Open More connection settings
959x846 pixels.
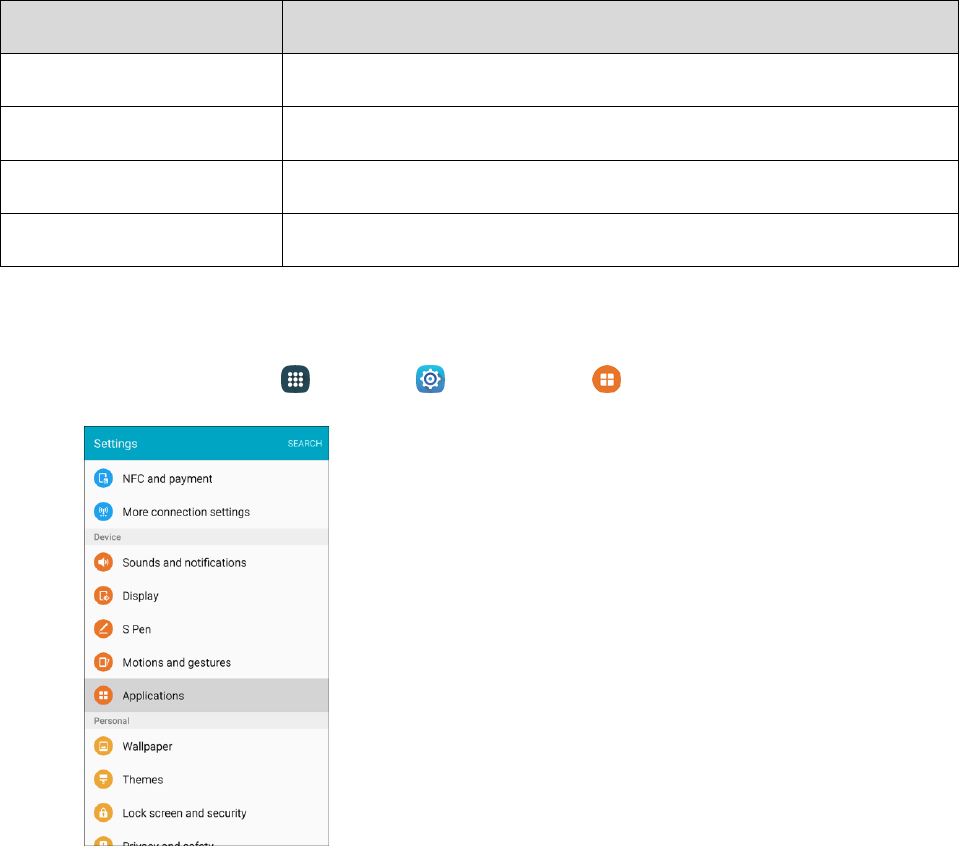coord(207,511)
